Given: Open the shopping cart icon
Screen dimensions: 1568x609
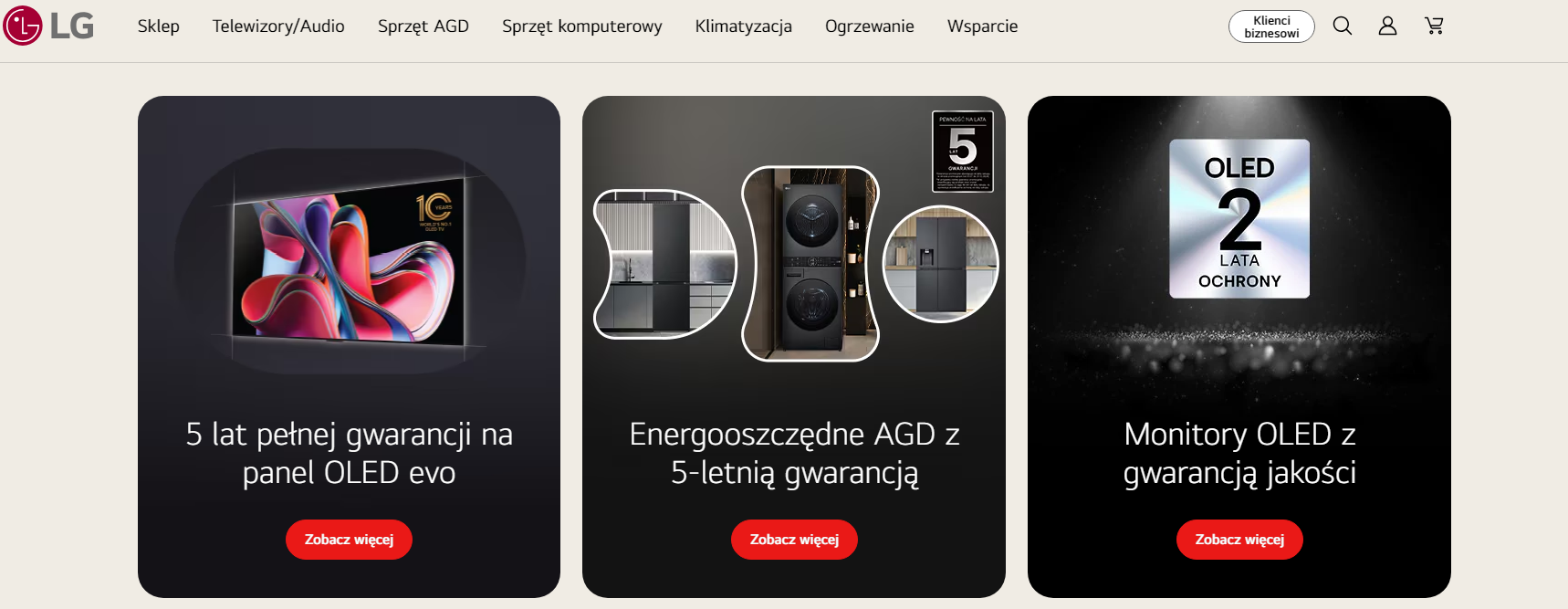Looking at the screenshot, I should click(x=1434, y=26).
